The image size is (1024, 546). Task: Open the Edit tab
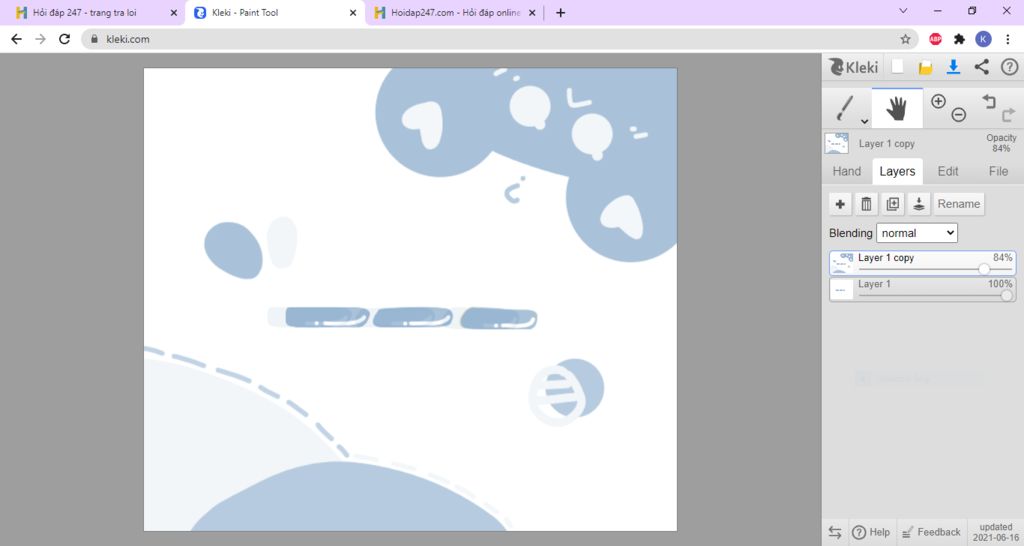click(948, 171)
